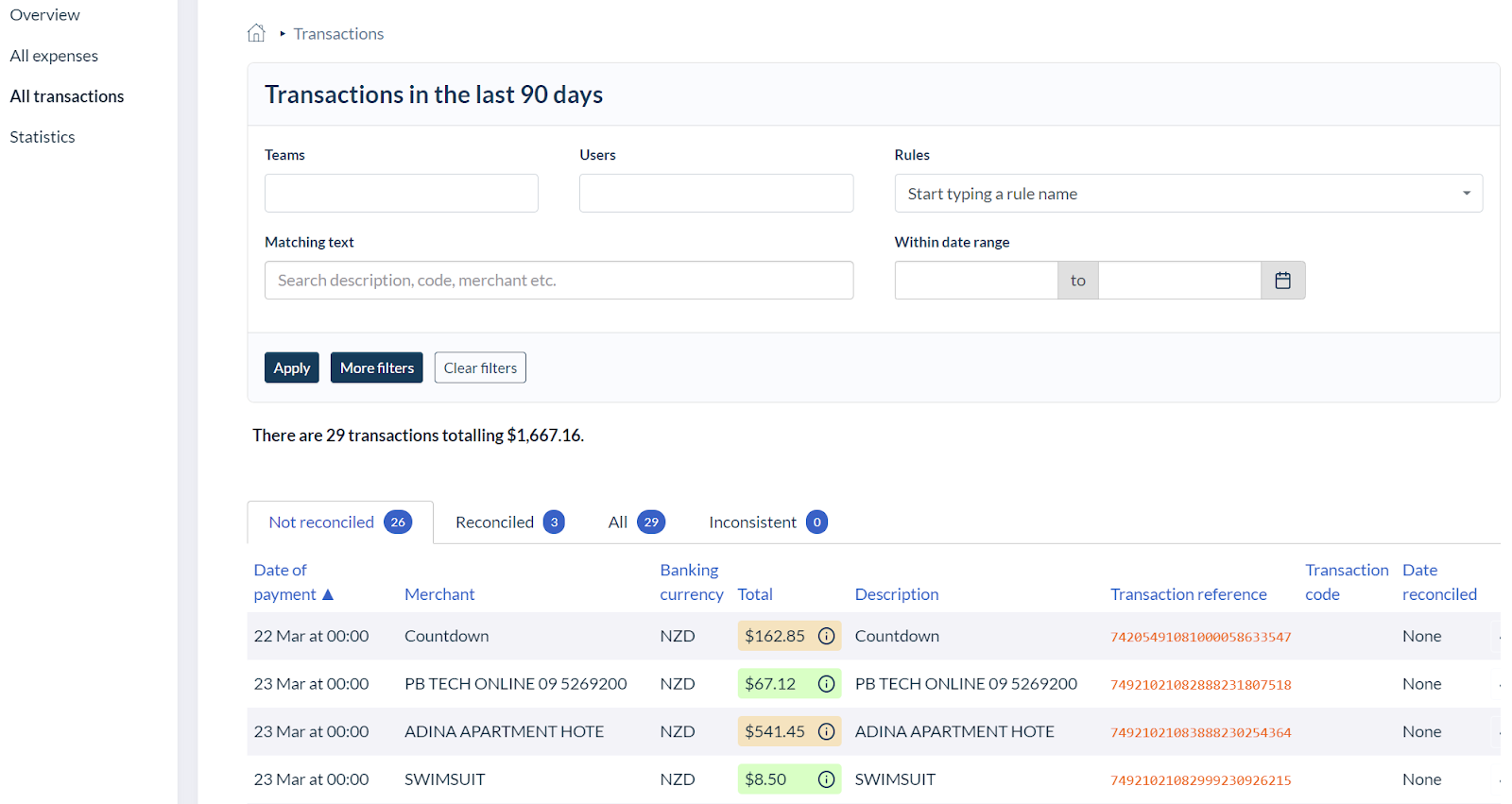This screenshot has width=1512, height=804.
Task: Click the Matching text search box
Action: [x=559, y=281]
